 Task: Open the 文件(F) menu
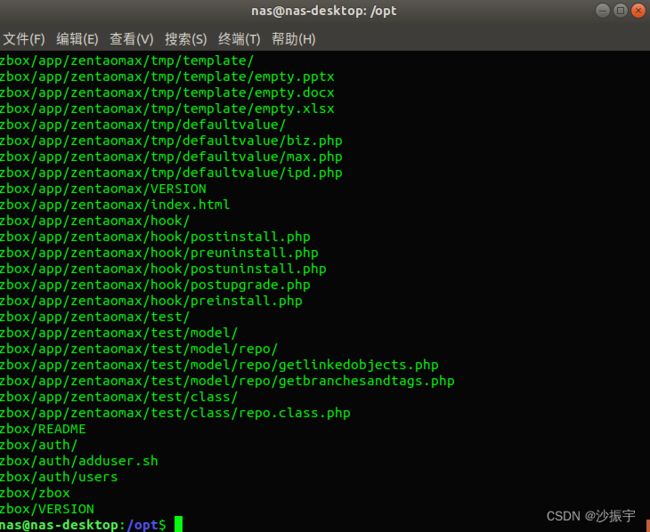coord(24,39)
